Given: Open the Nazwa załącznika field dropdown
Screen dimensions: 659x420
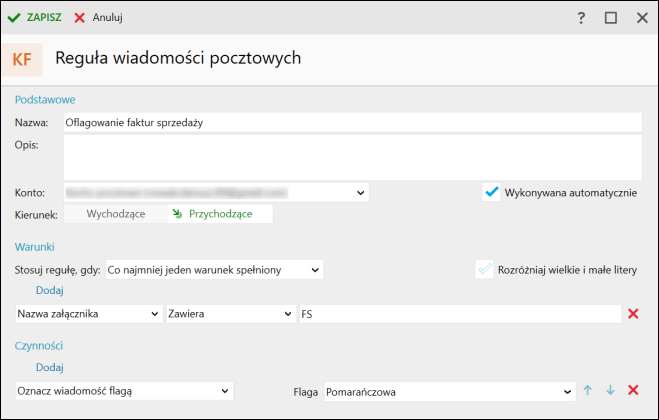Looking at the screenshot, I should (x=154, y=314).
